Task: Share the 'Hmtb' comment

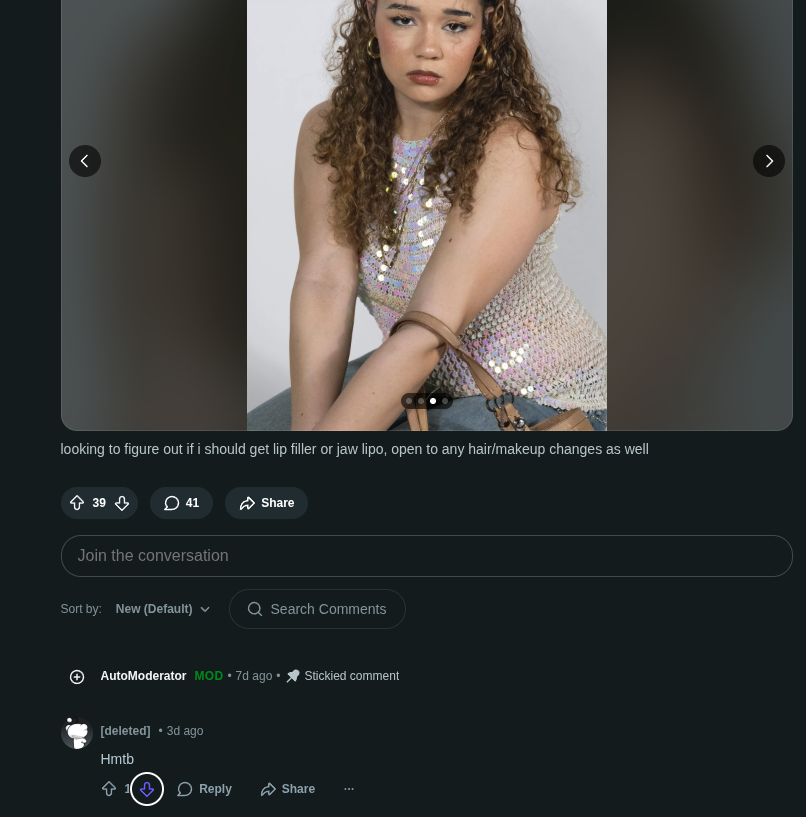Action: [287, 789]
